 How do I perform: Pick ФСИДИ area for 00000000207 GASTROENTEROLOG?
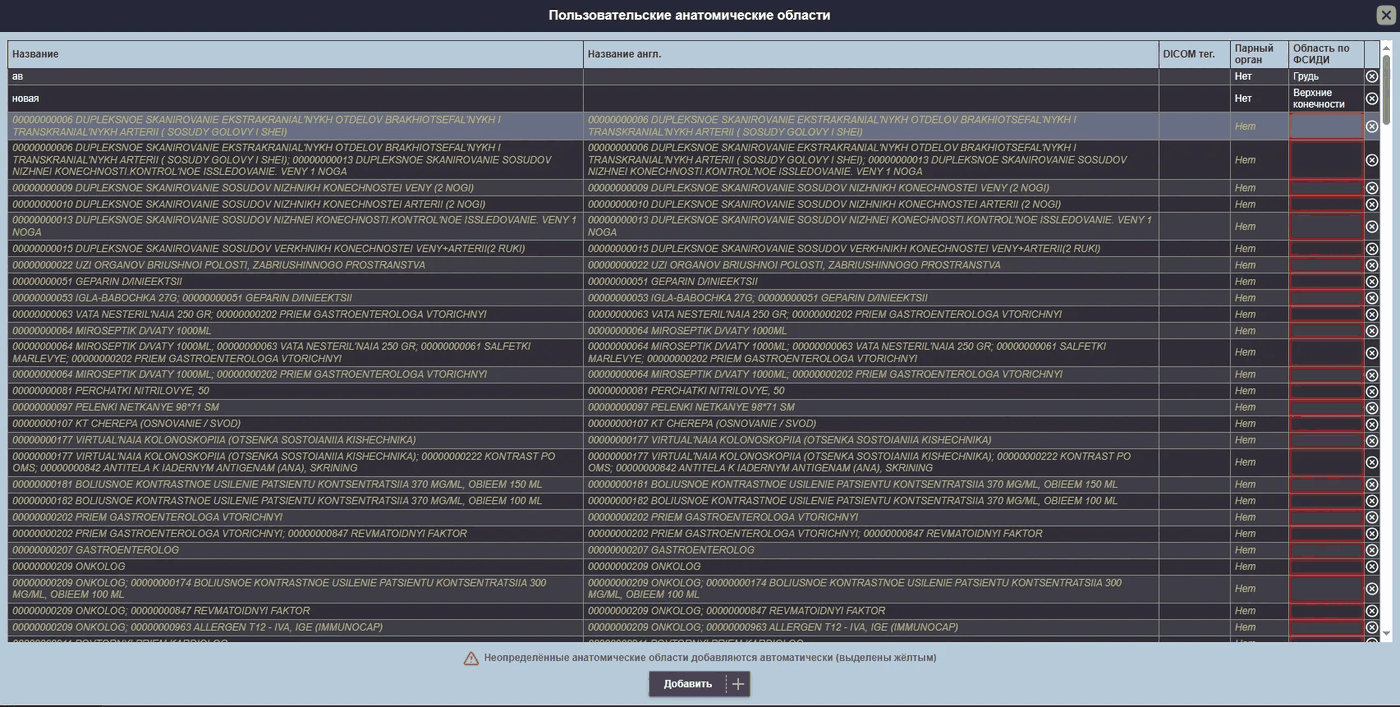coord(1326,550)
